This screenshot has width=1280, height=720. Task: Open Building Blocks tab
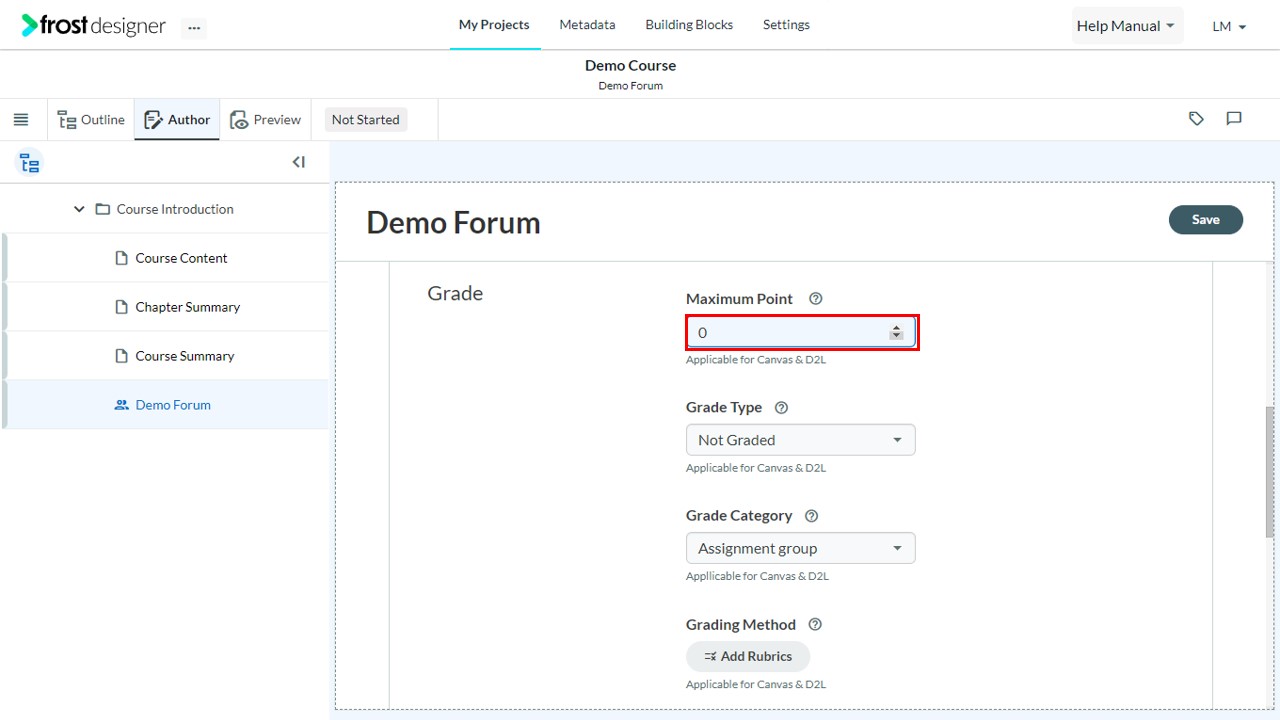(689, 25)
